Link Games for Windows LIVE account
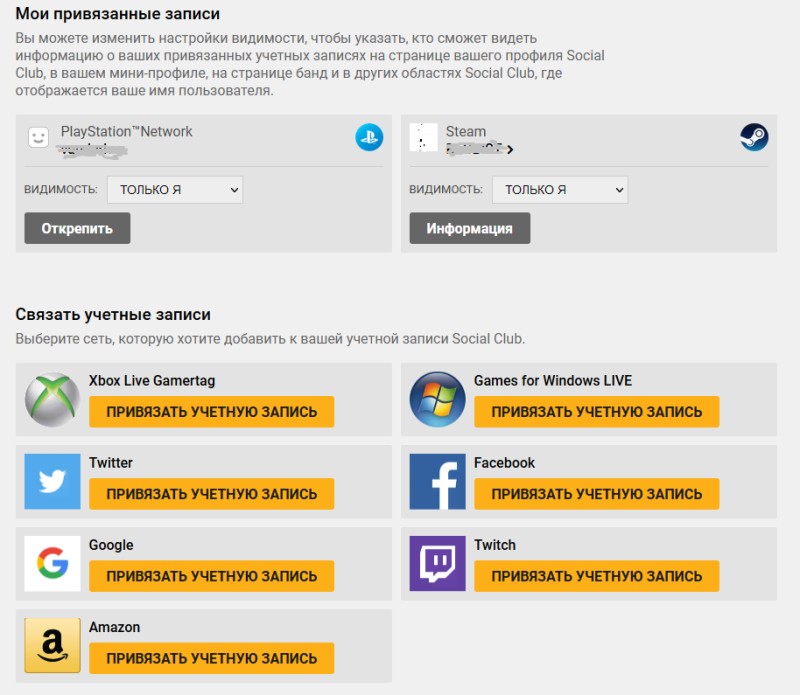This screenshot has height=695, width=800. coord(596,412)
